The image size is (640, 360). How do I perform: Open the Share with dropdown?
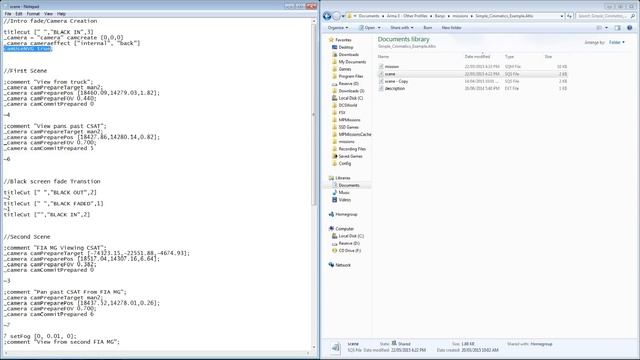pos(402,28)
